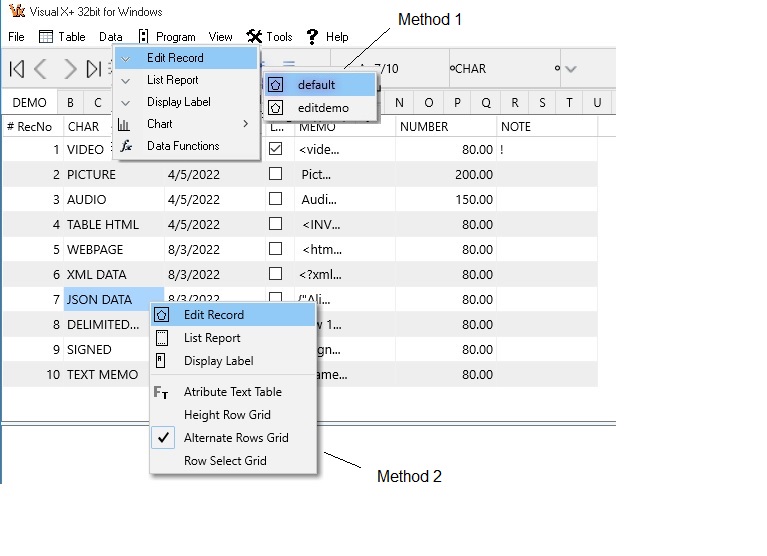
Task: Click the form icon next to default
Action: pos(275,85)
